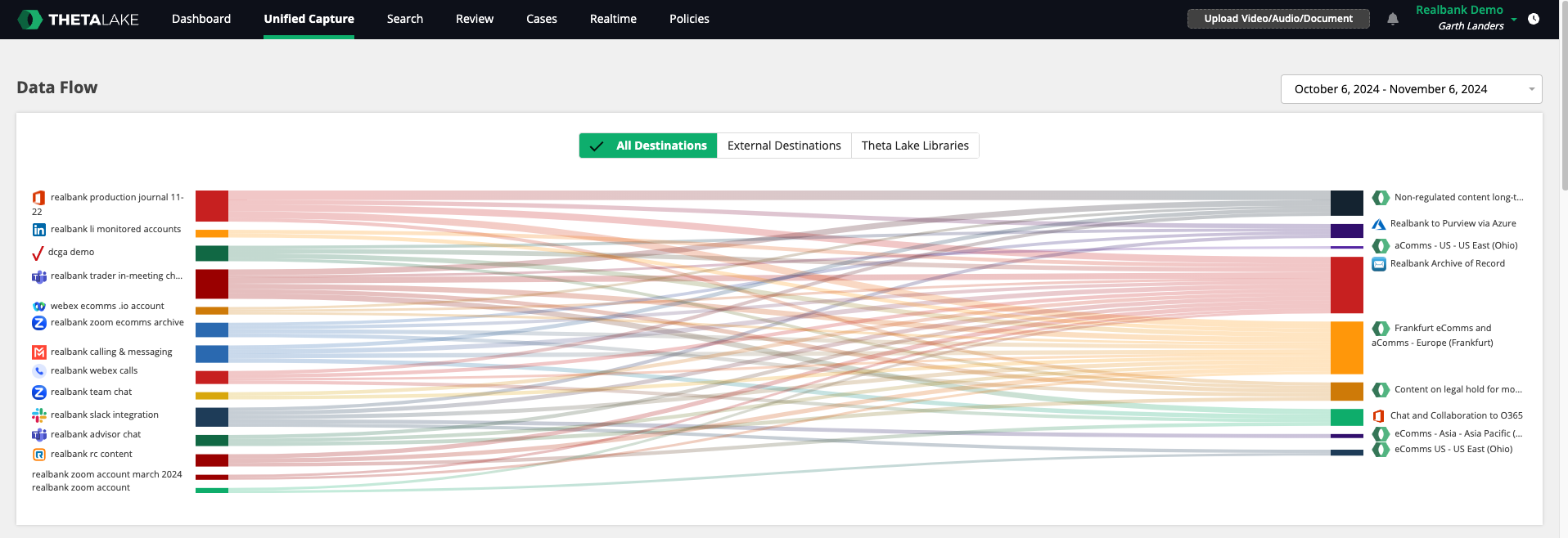Click the green node for Chat and Collaboration O365
Viewport: 1568px width, 538px height.
(x=1346, y=417)
